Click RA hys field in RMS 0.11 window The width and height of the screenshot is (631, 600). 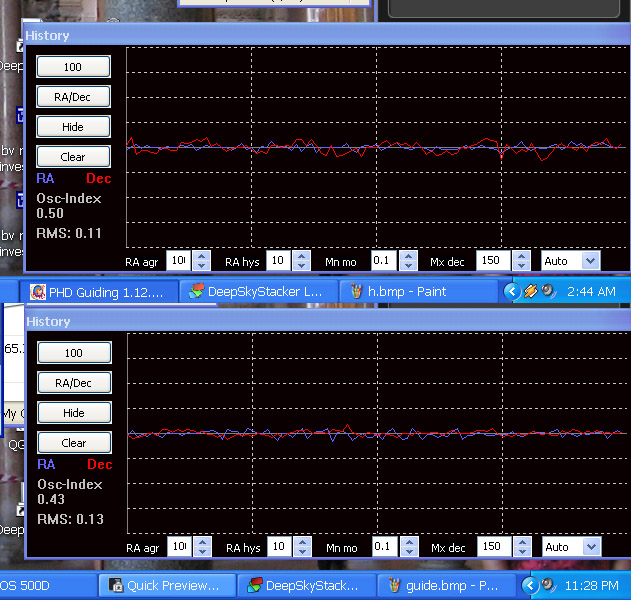(278, 260)
